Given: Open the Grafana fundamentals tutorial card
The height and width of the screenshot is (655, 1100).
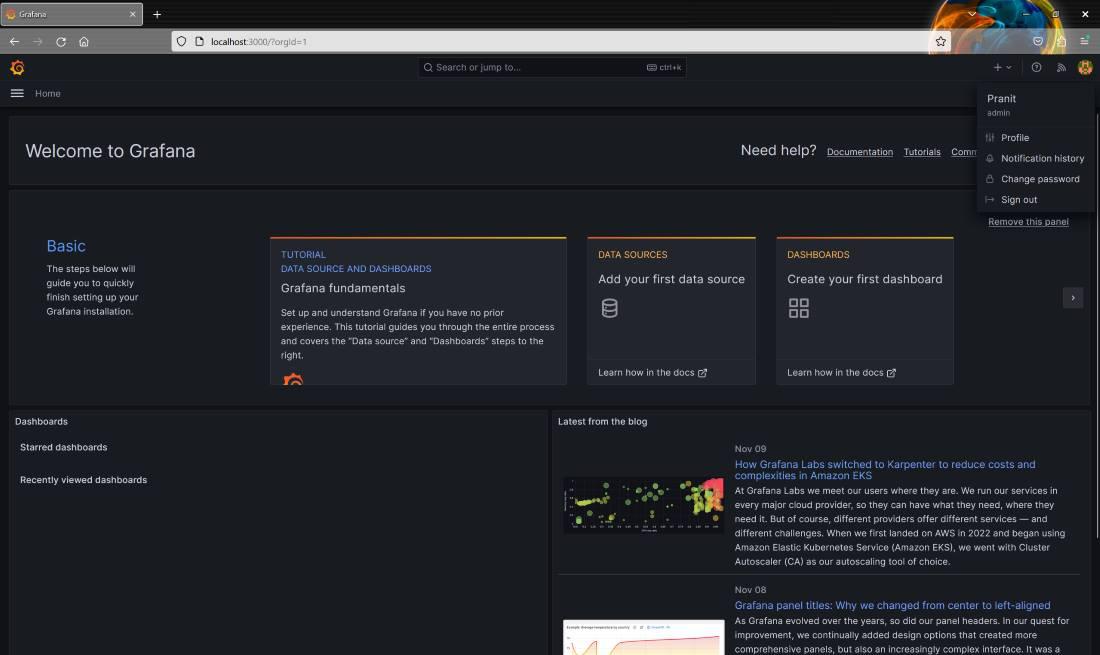Looking at the screenshot, I should pos(418,311).
